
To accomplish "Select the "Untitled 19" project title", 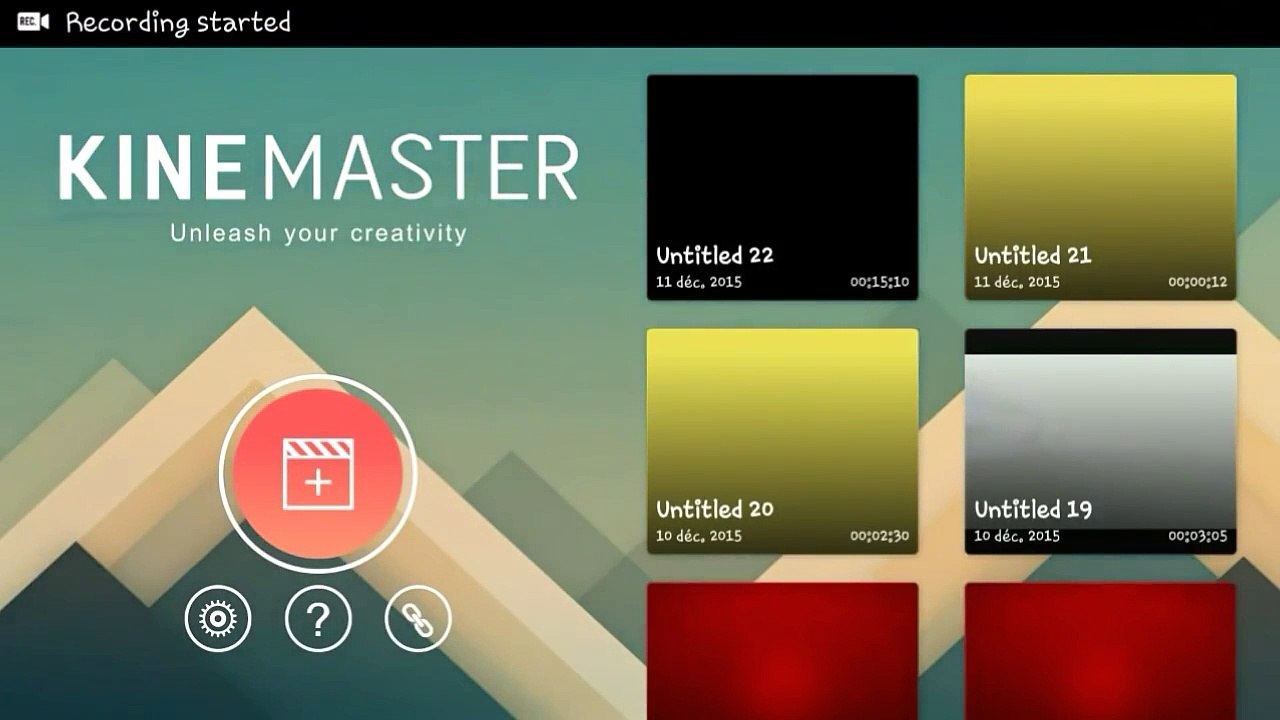I will (x=1033, y=509).
